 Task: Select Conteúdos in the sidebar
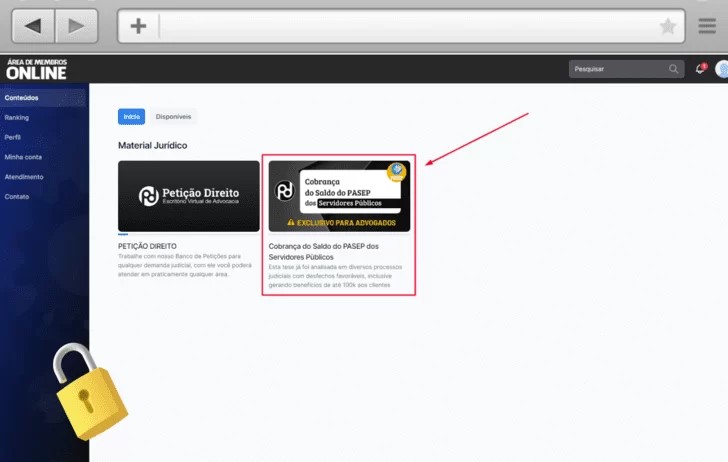(44, 98)
